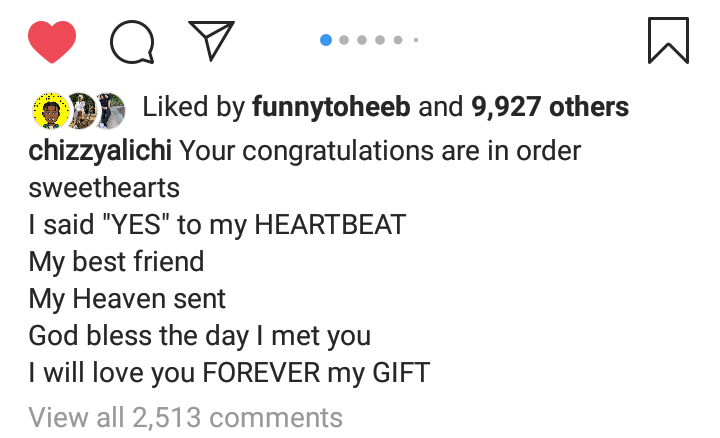
Task: Tap the middle liker profile avatar
Action: [81, 108]
